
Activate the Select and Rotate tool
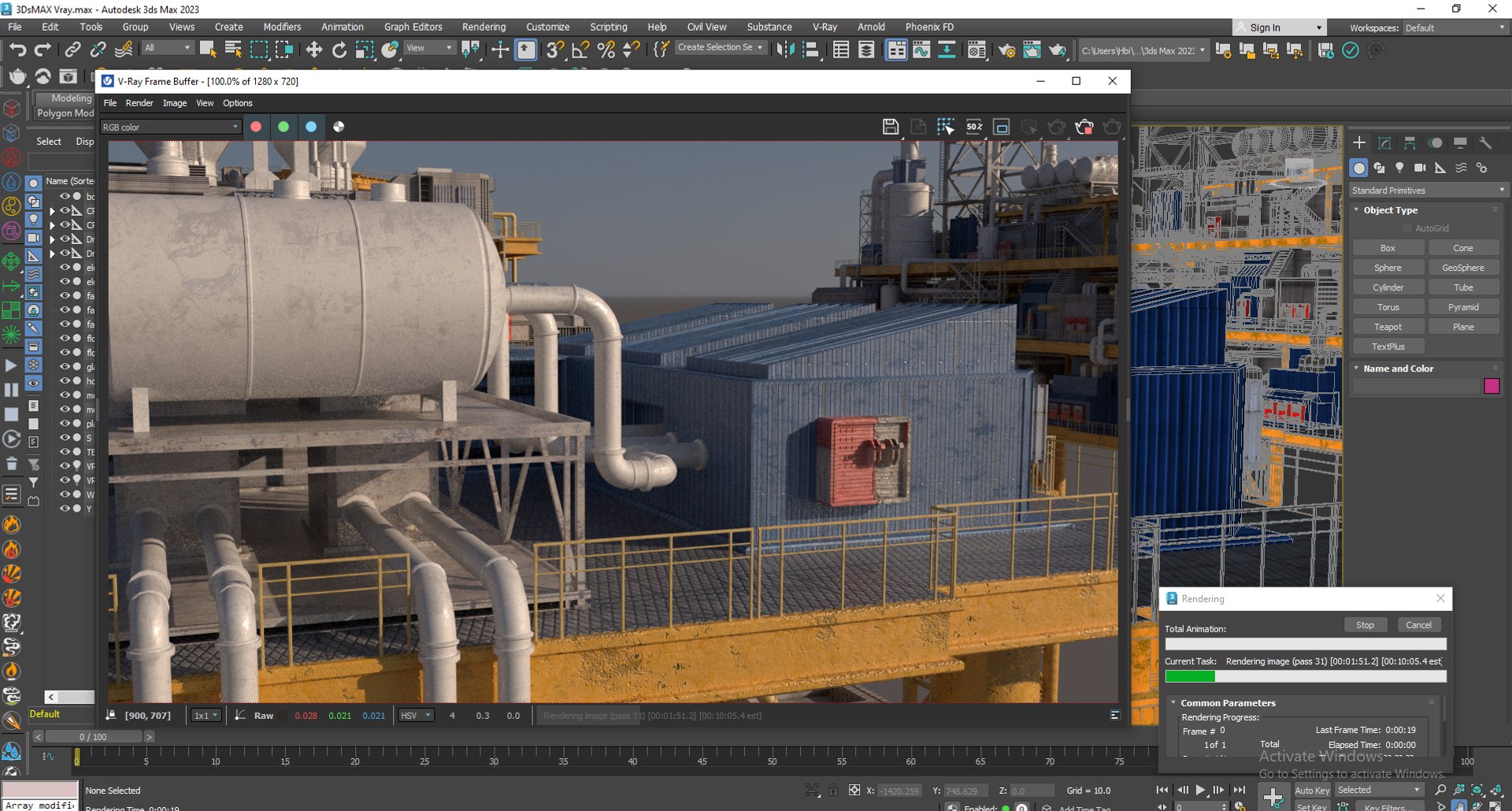coord(339,50)
